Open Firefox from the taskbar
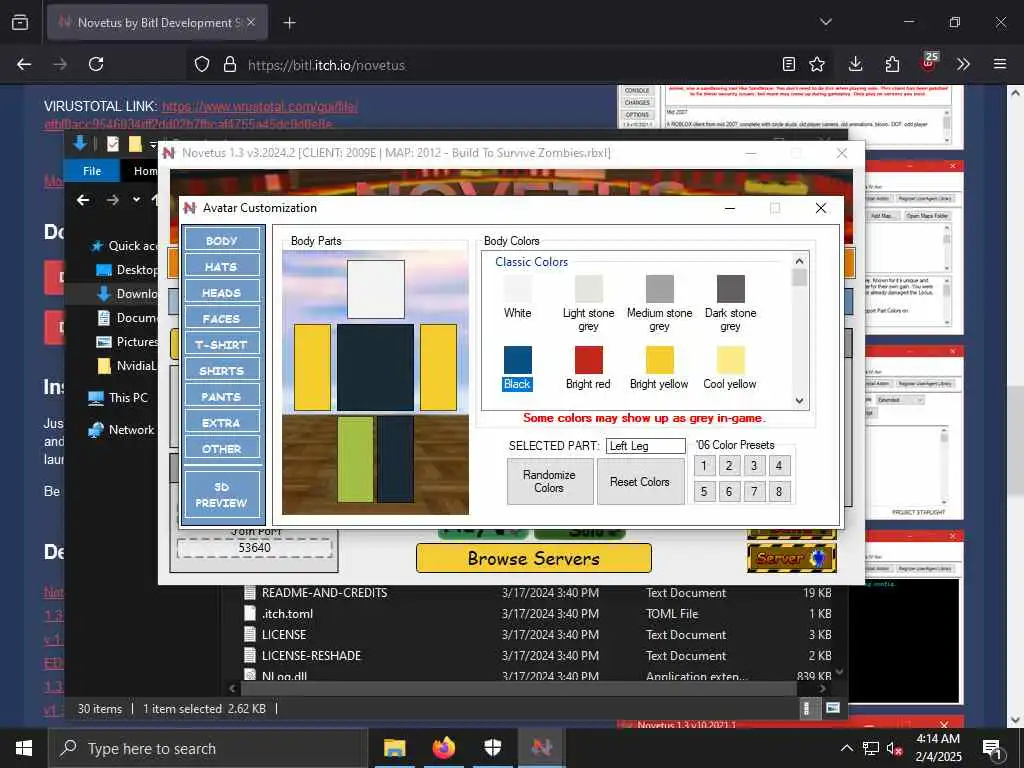The height and width of the screenshot is (768, 1024). point(443,748)
